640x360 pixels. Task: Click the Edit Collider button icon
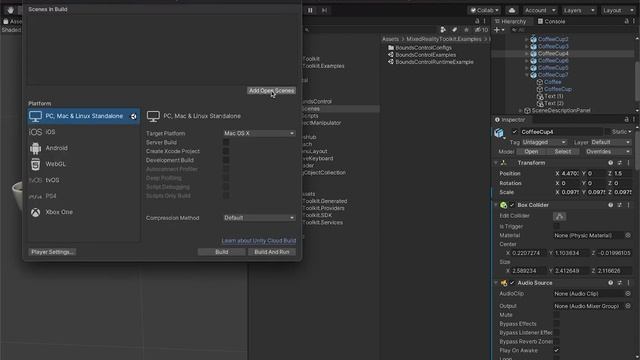[560, 216]
